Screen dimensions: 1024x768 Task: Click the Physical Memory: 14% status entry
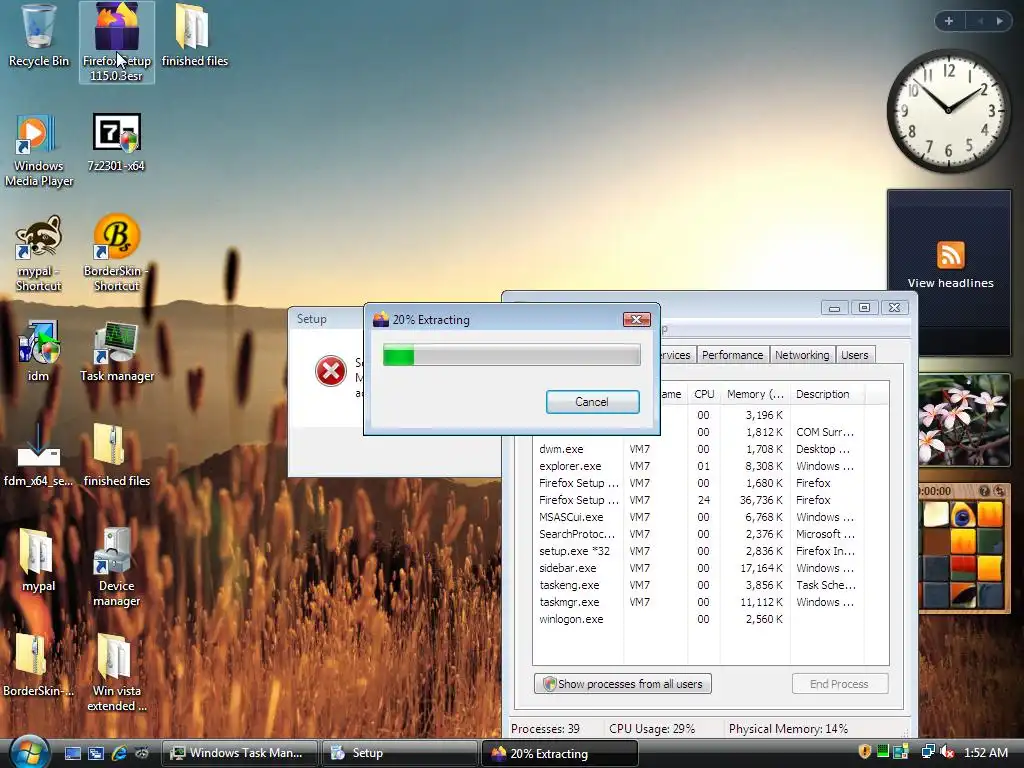(x=788, y=729)
